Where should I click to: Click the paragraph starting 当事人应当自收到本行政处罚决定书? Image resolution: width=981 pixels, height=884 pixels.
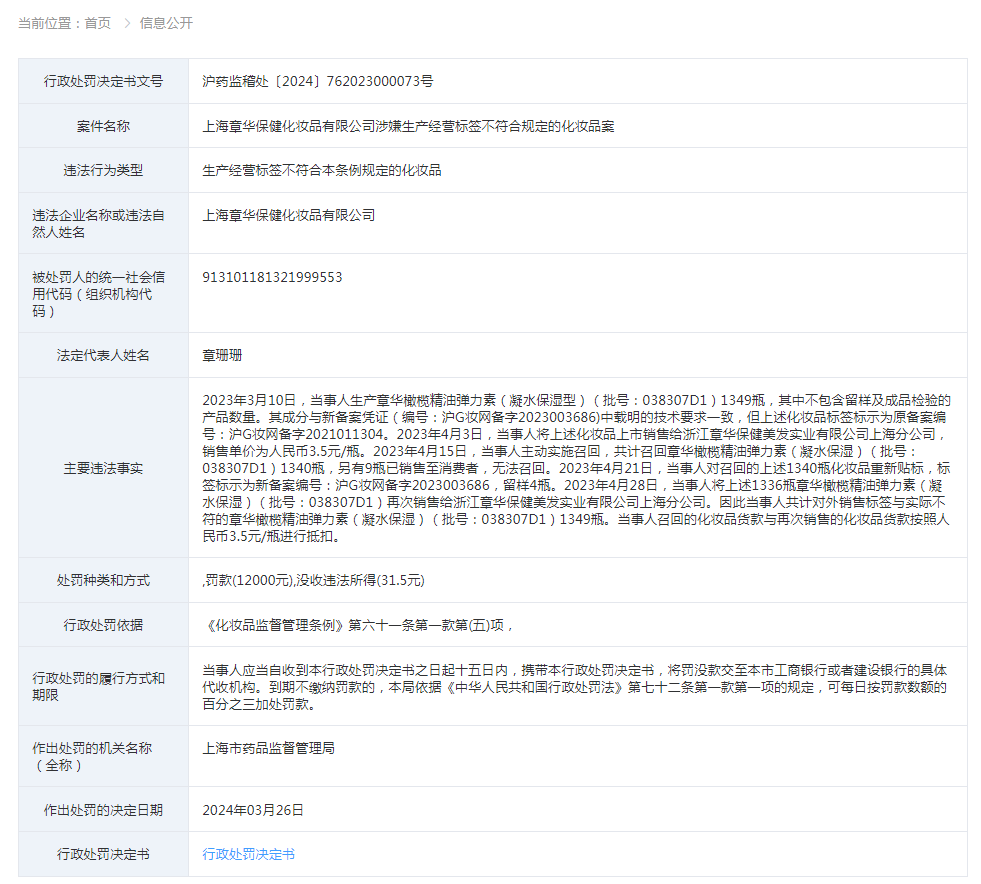click(x=574, y=687)
